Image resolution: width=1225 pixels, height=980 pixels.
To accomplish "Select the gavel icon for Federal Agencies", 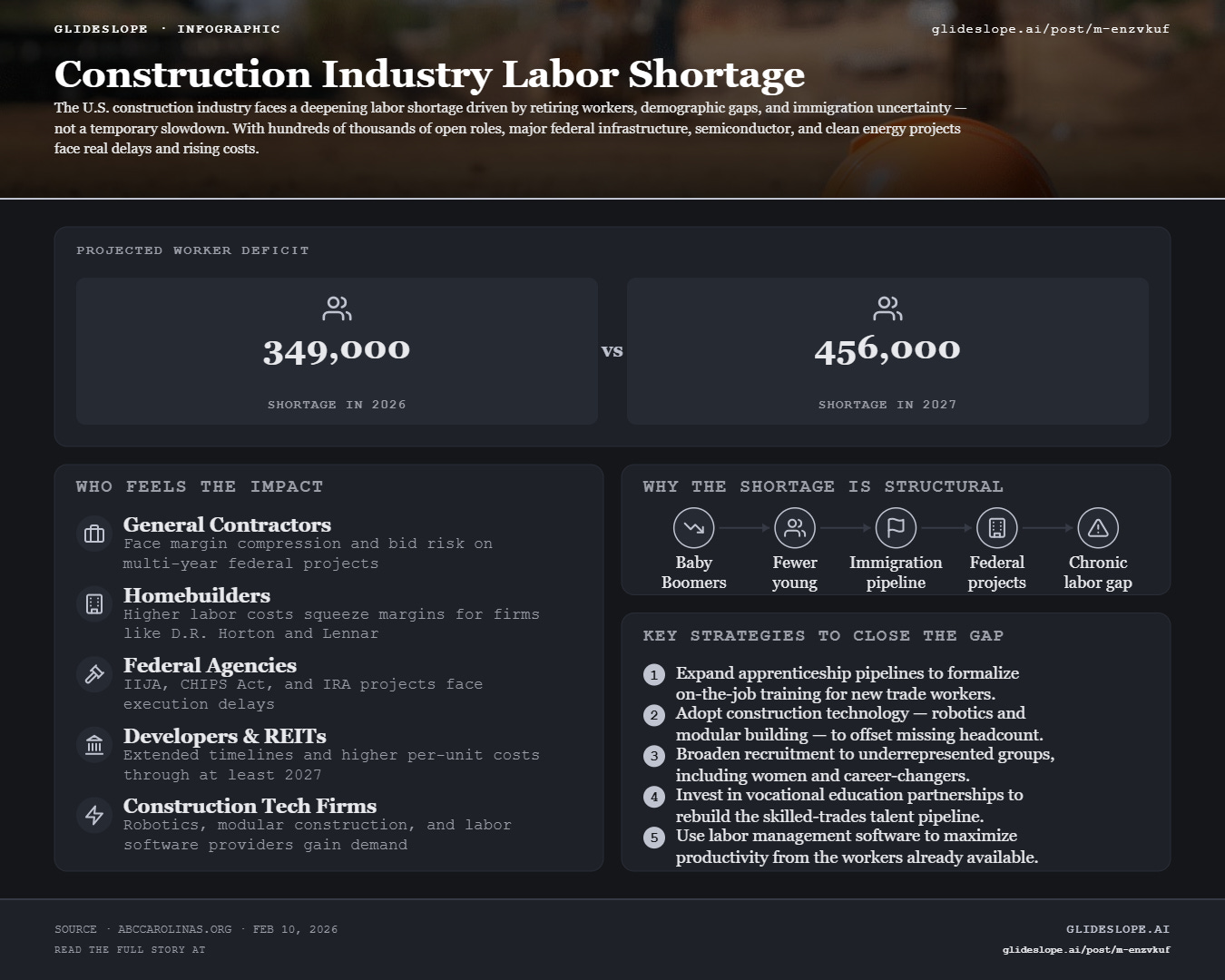I will click(94, 674).
